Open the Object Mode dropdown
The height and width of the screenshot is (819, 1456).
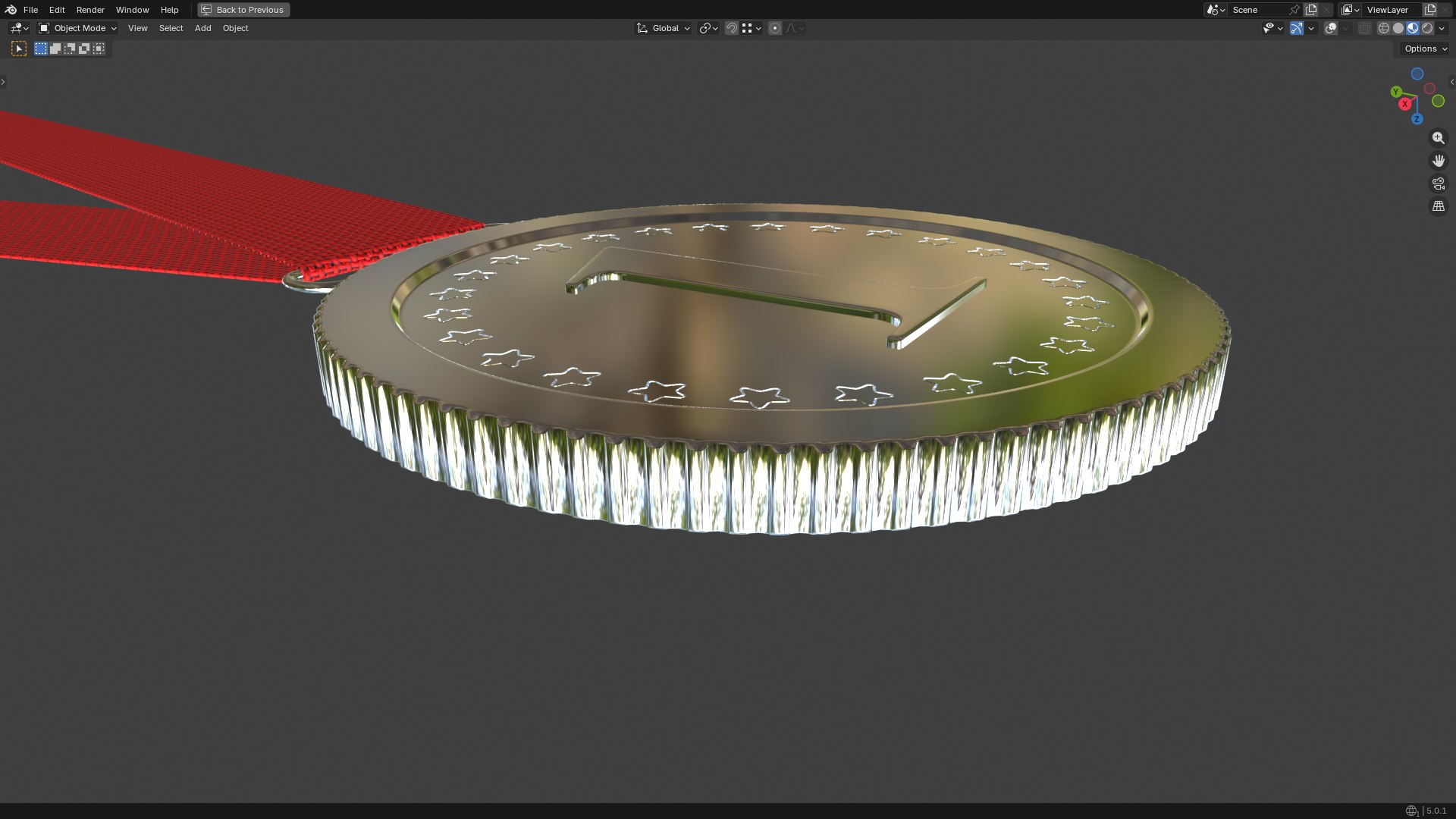(x=77, y=28)
